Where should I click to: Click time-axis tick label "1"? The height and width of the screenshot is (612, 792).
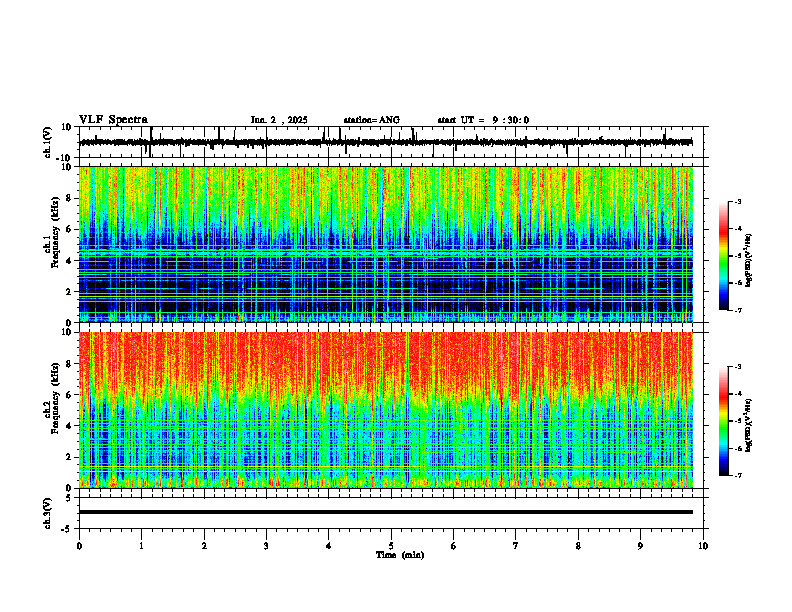141,546
